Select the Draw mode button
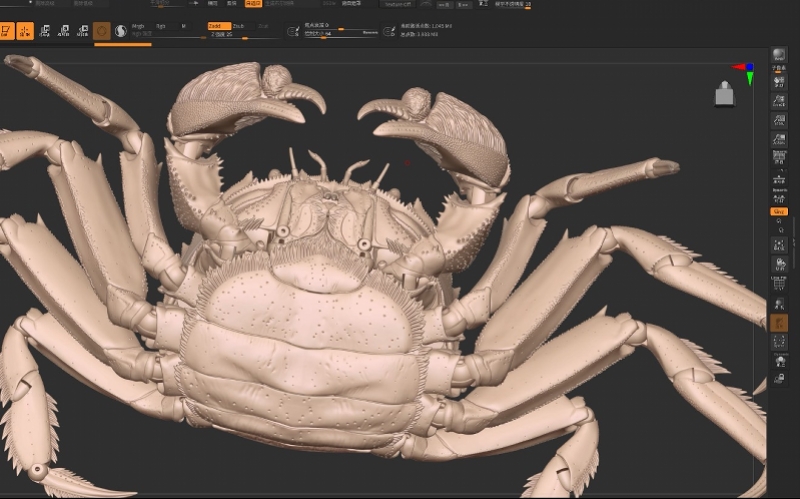Screen dimensions: 800x499 (25, 32)
